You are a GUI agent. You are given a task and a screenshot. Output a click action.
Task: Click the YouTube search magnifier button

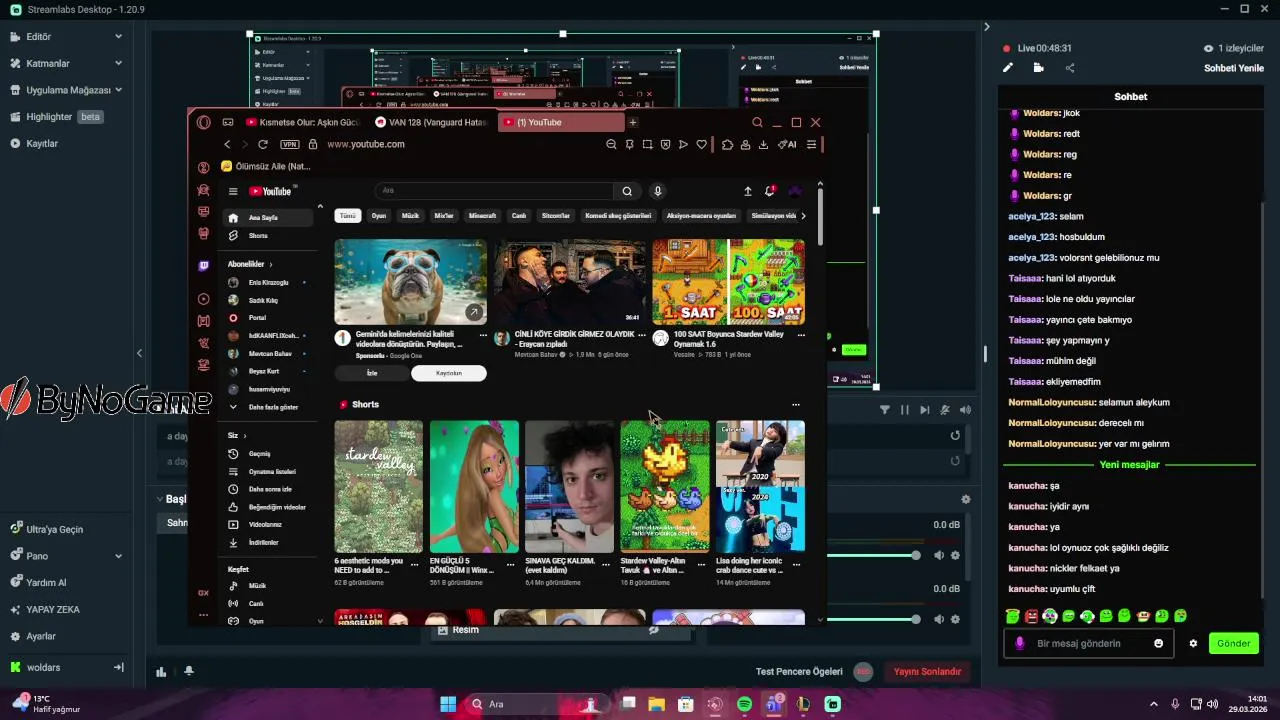(627, 191)
